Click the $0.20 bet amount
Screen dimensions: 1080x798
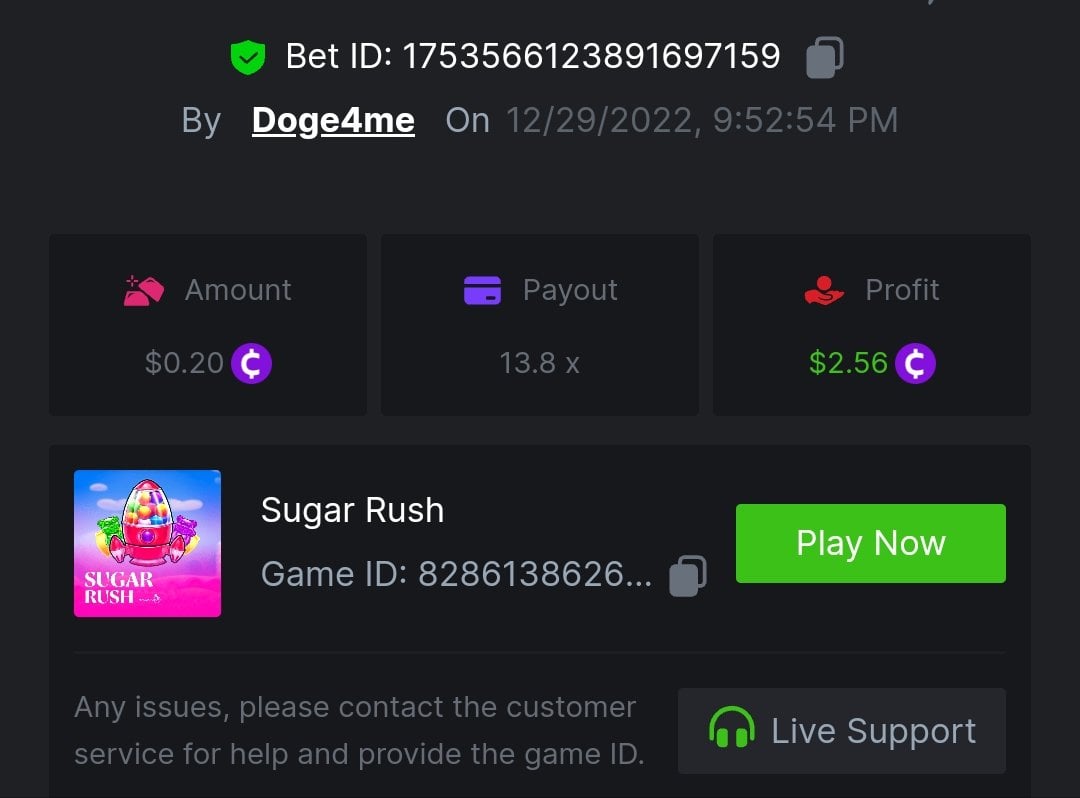coord(184,362)
